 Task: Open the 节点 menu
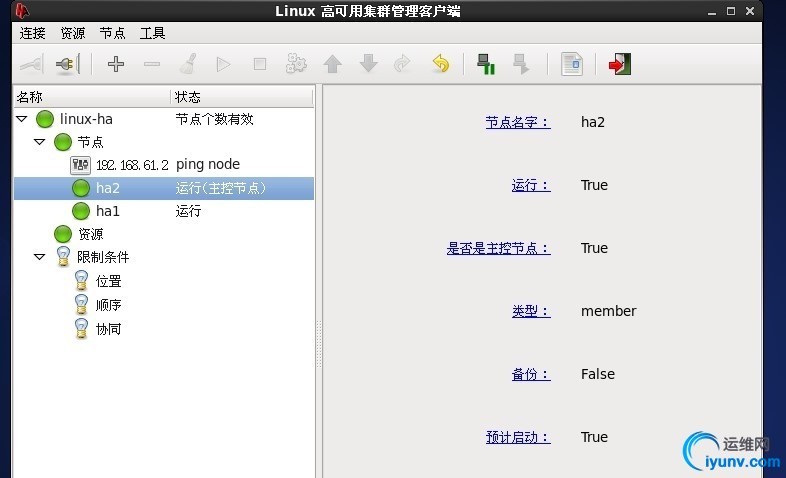pos(112,33)
